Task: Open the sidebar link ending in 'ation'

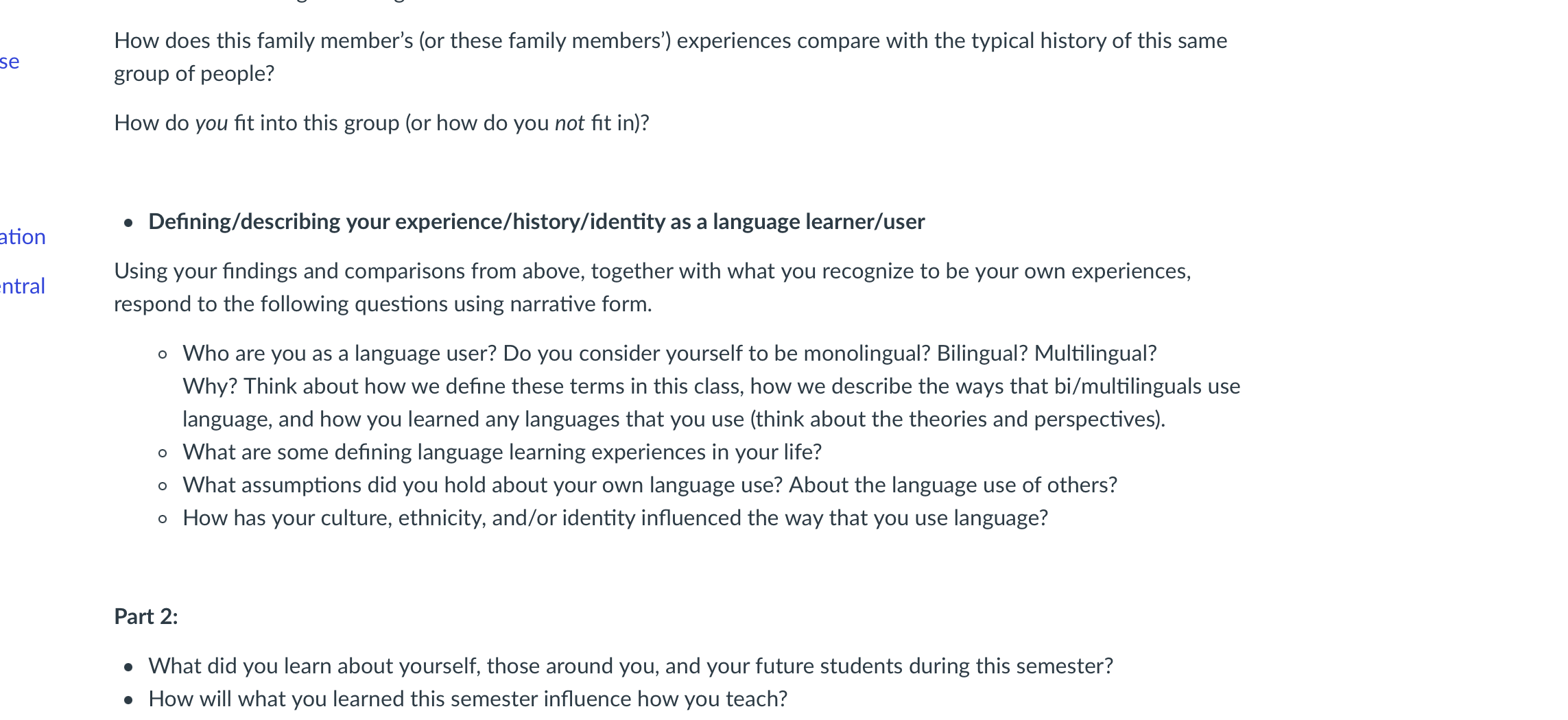Action: click(23, 237)
